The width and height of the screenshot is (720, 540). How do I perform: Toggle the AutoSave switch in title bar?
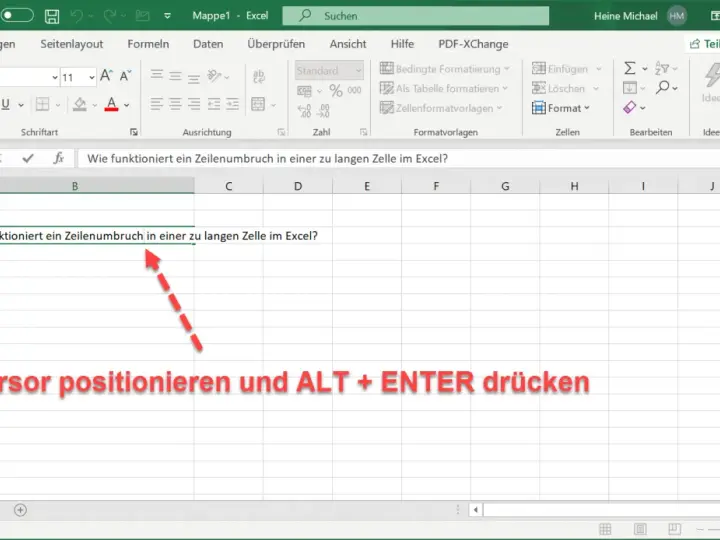pos(17,15)
